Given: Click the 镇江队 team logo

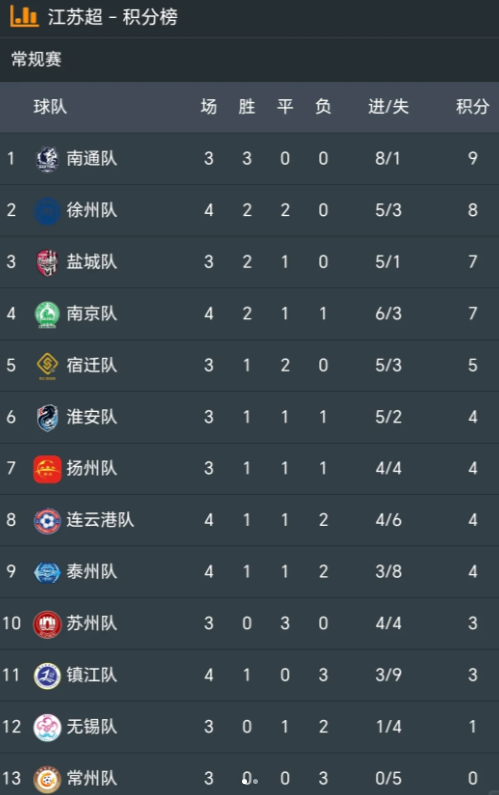Looking at the screenshot, I should point(47,676).
